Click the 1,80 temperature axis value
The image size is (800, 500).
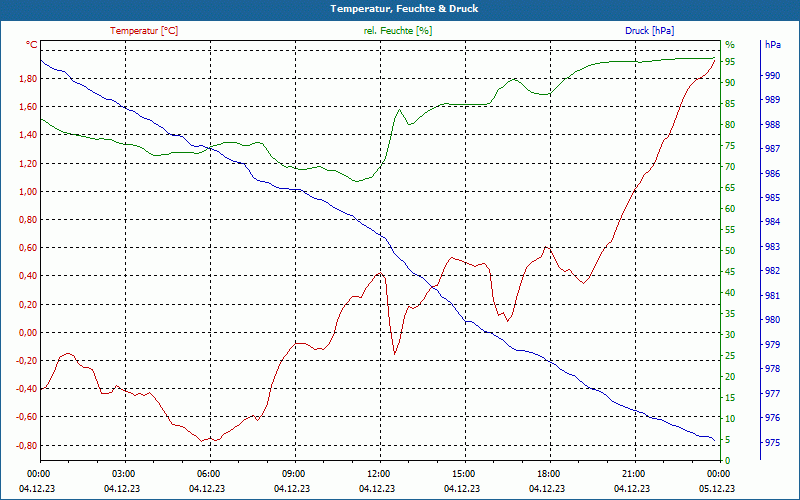coord(29,78)
